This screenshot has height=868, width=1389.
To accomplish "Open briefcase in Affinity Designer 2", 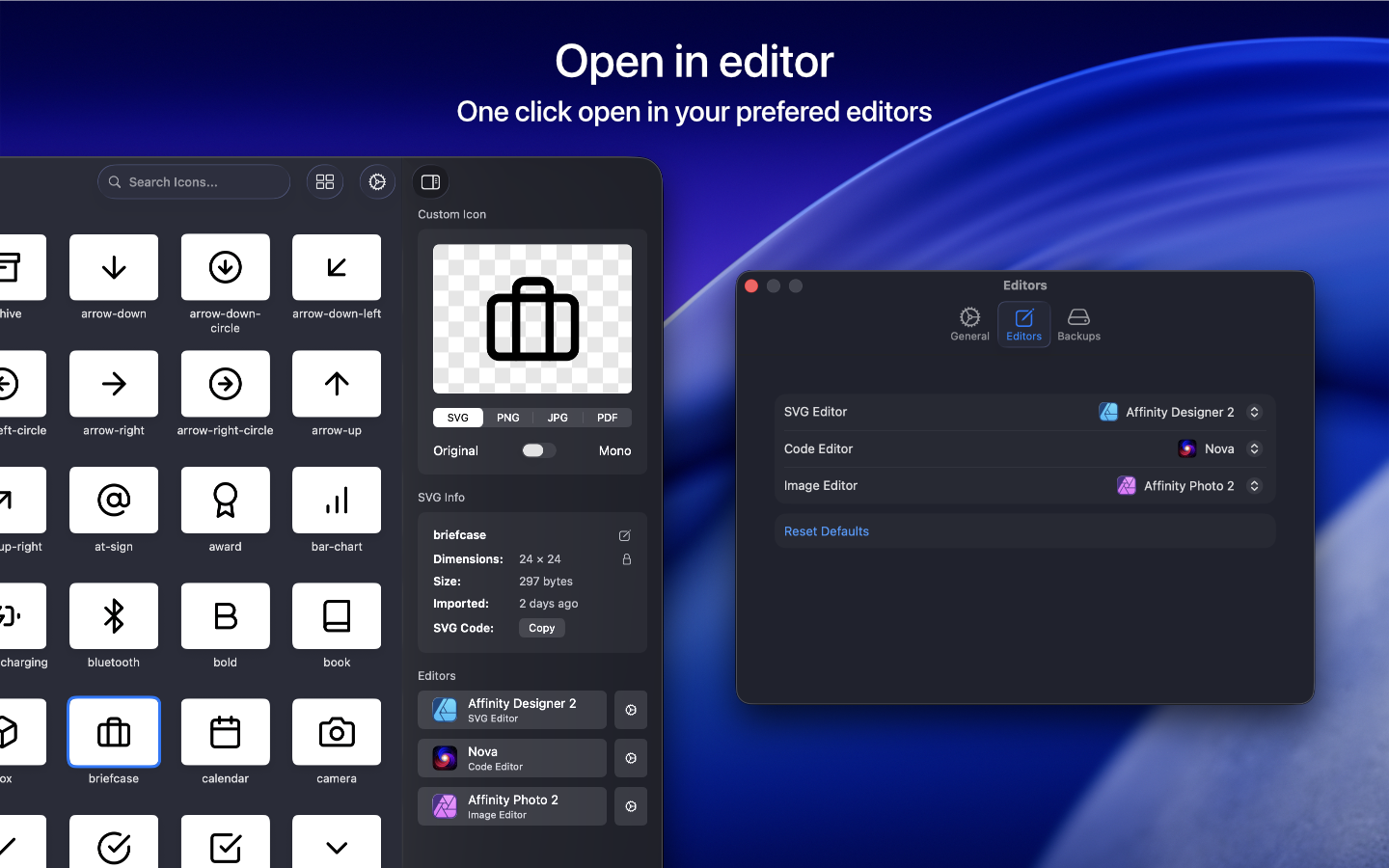I will pyautogui.click(x=512, y=710).
